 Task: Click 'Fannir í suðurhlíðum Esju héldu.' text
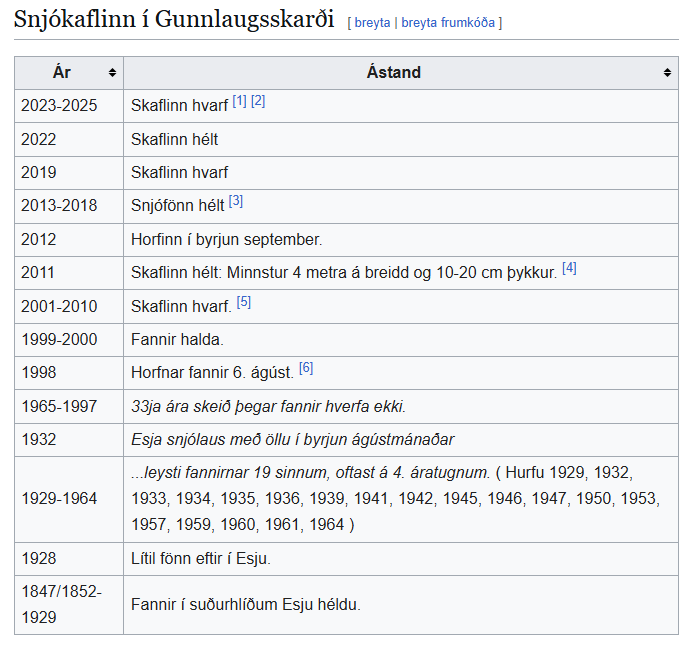[x=246, y=605]
